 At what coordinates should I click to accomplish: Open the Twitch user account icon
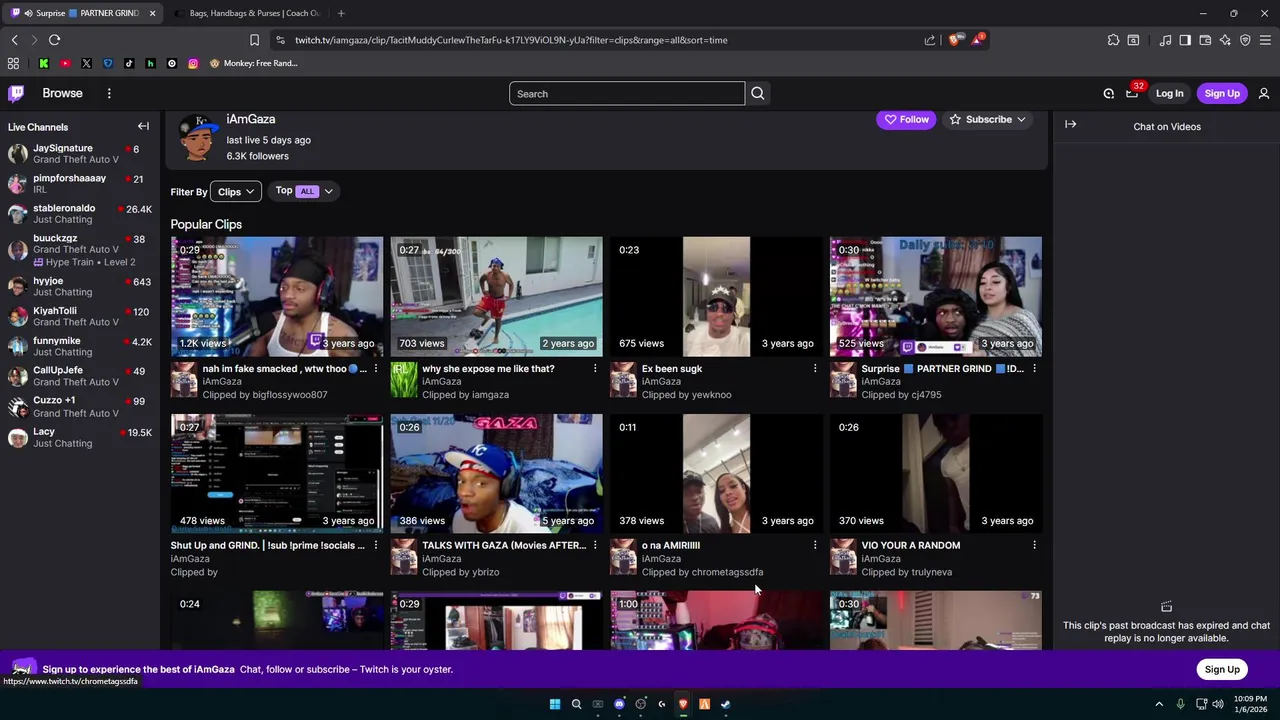click(x=1264, y=93)
